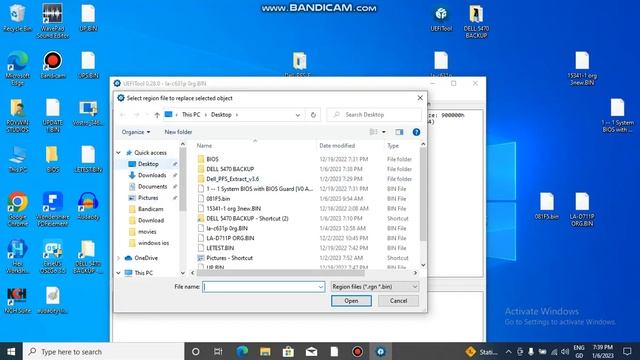Screen dimensions: 640x360
Task: Select Documents in the navigation pane
Action: (x=152, y=187)
